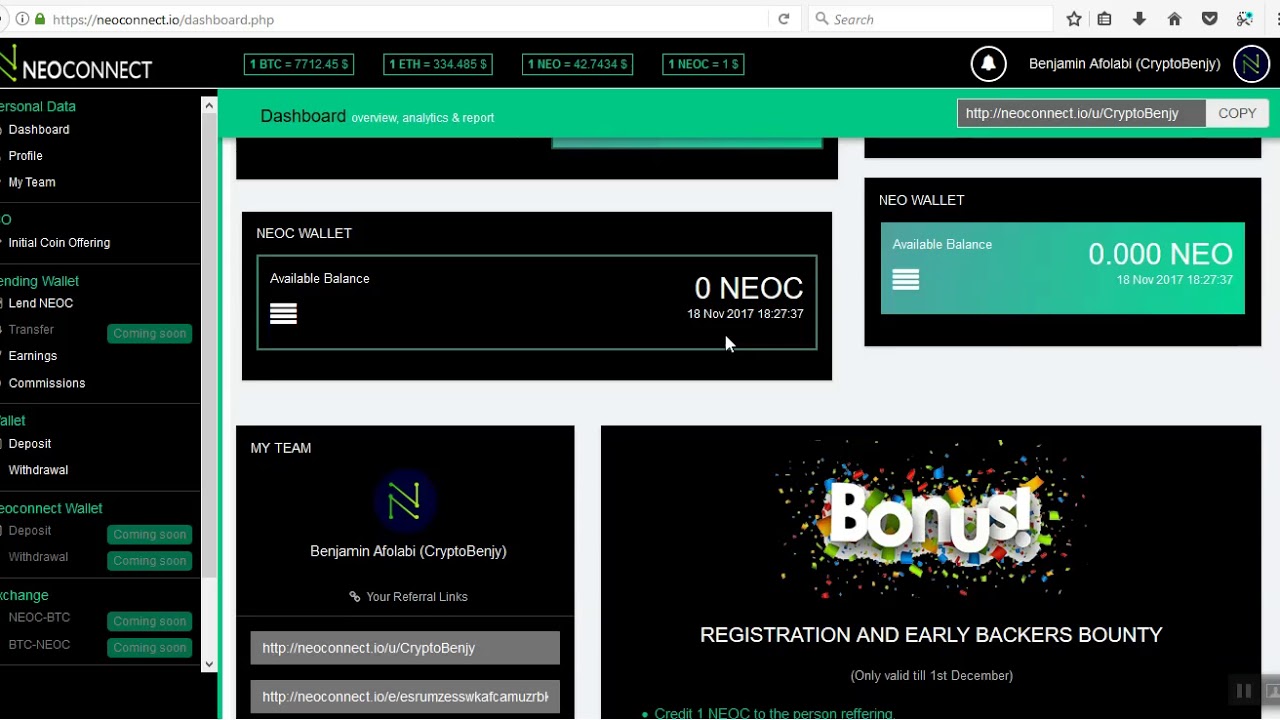Screen dimensions: 1280x720
Task: Click the NEOC-BTC exchange item
Action: point(39,618)
